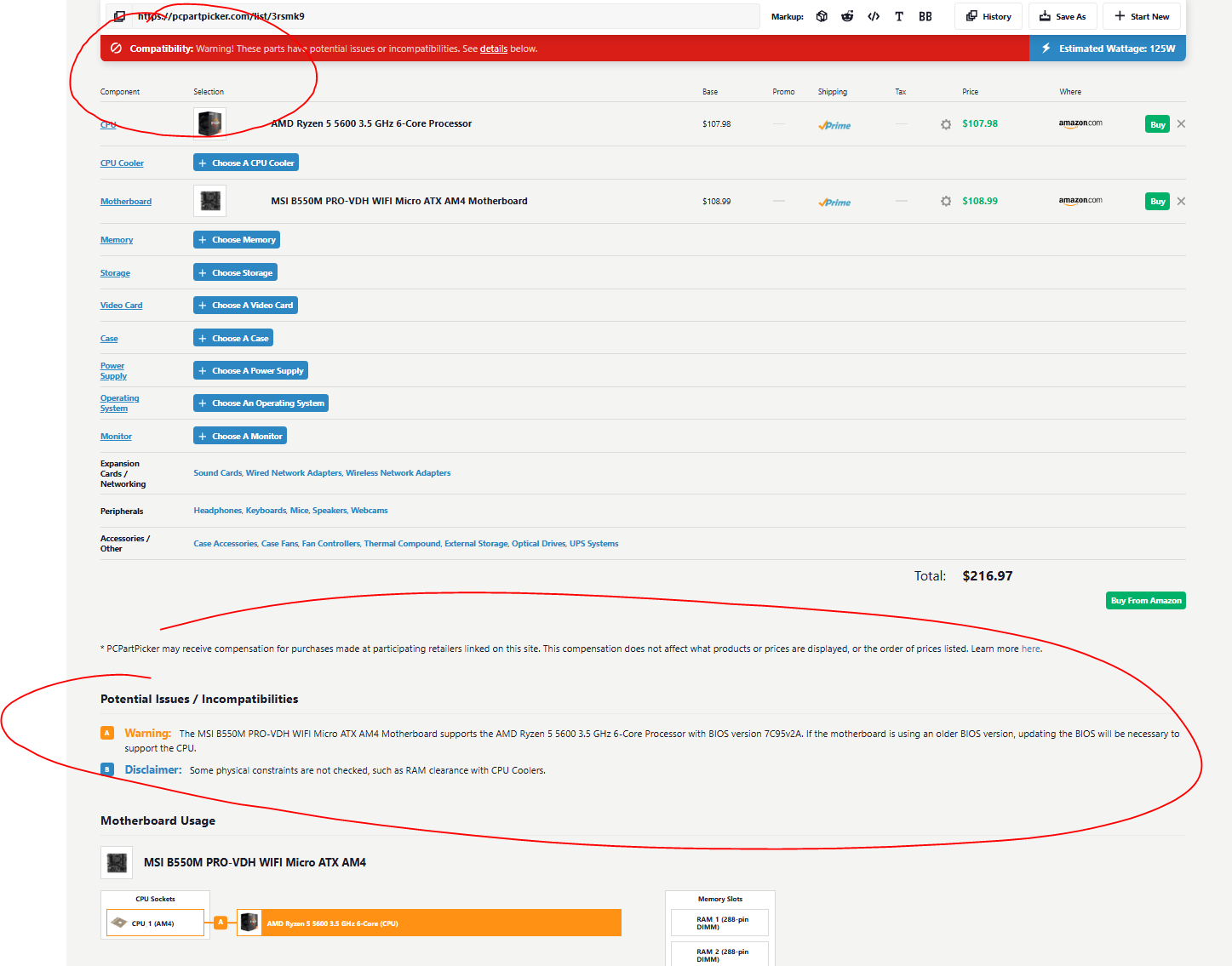This screenshot has width=1232, height=966.
Task: Select HTML markup code icon
Action: (x=874, y=16)
